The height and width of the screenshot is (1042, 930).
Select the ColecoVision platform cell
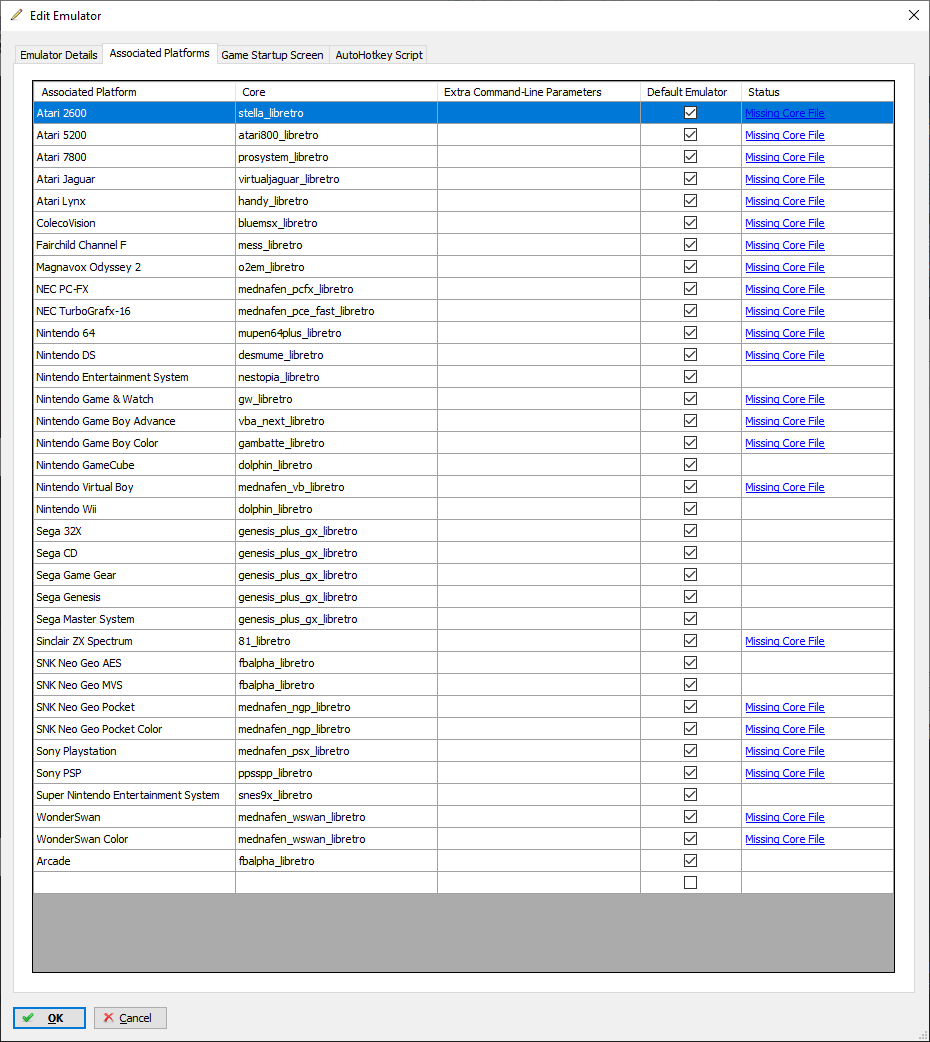coord(134,223)
